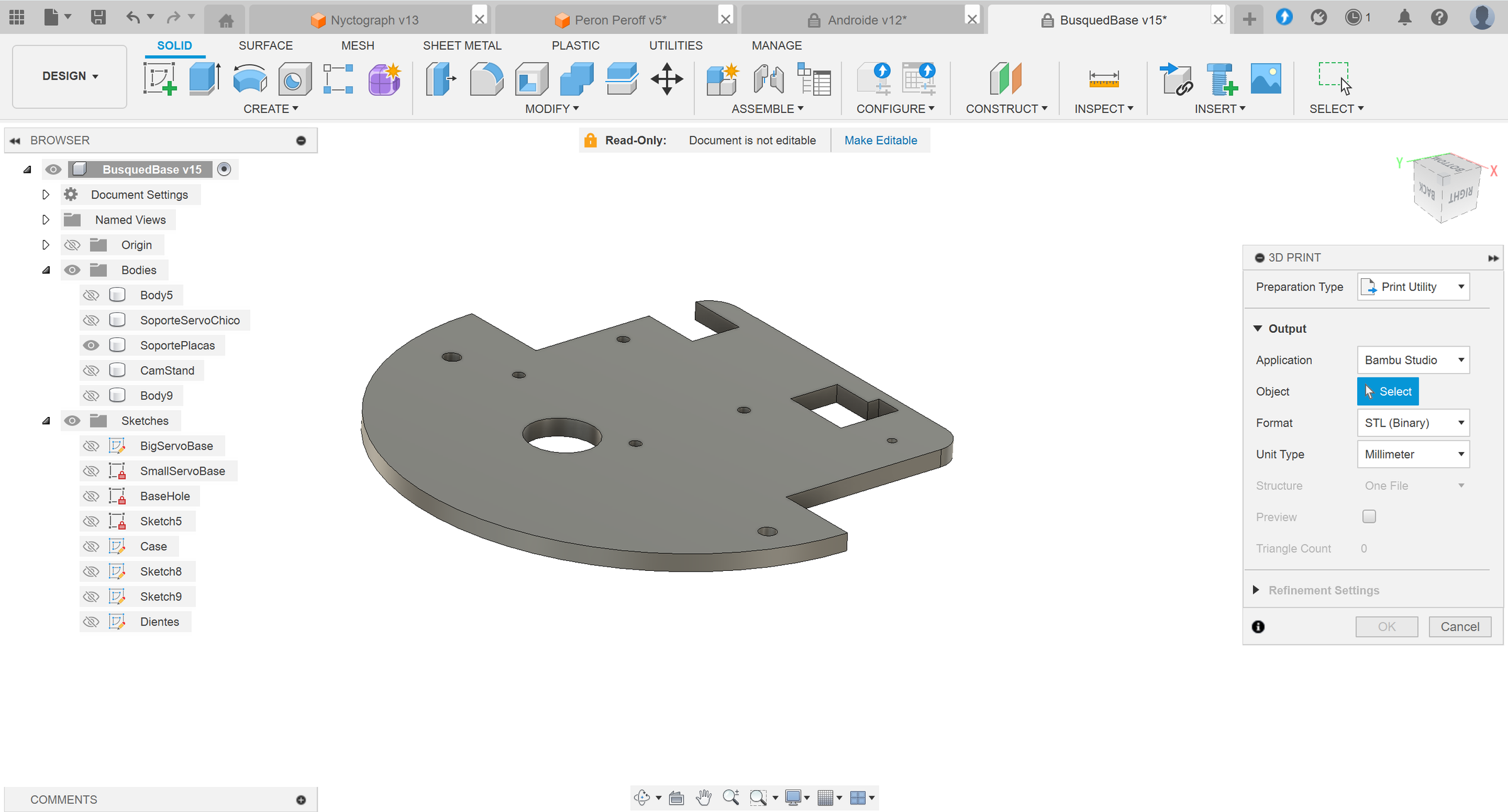1508x812 pixels.
Task: Open the Format dropdown showing STL (Binary)
Action: click(1413, 423)
